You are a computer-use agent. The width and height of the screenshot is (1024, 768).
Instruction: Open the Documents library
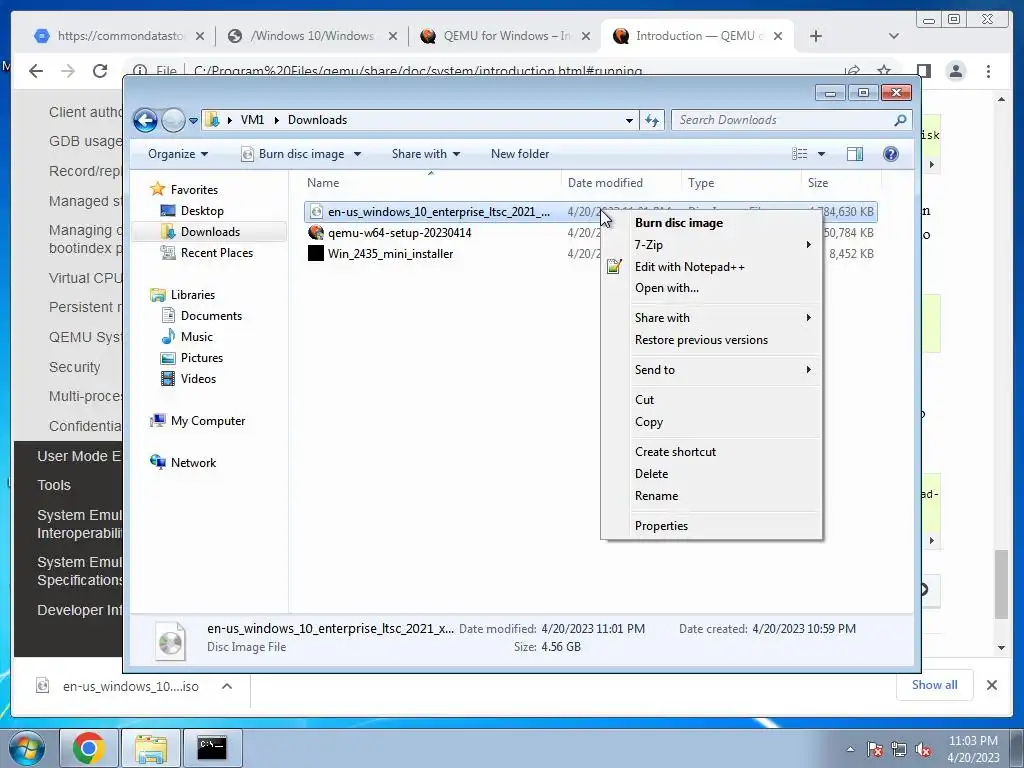(202, 316)
